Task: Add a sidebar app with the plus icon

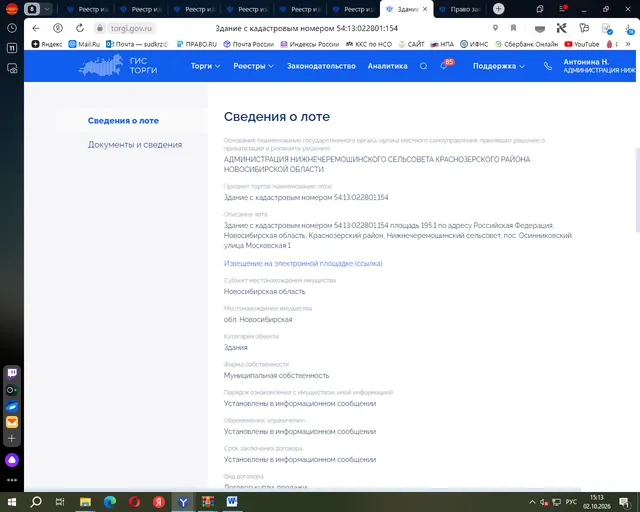Action: [x=12, y=439]
